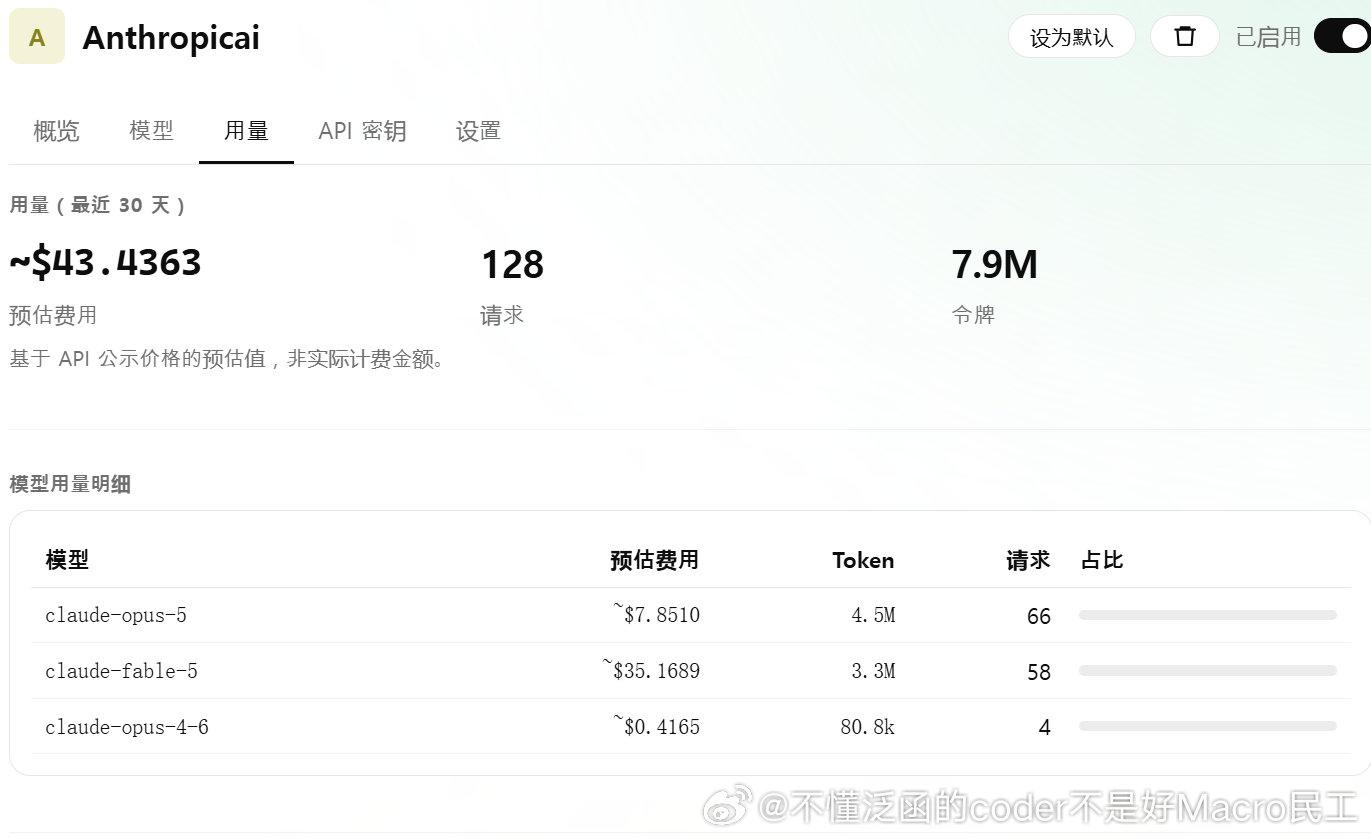Click the trash delete provider icon
1371x840 pixels.
tap(1185, 37)
